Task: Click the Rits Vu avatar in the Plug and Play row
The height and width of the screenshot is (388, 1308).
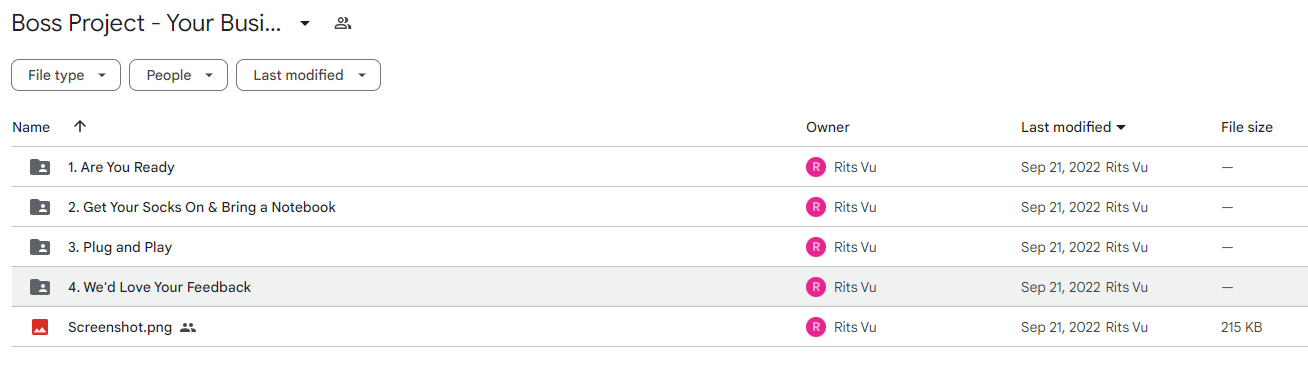Action: (816, 247)
